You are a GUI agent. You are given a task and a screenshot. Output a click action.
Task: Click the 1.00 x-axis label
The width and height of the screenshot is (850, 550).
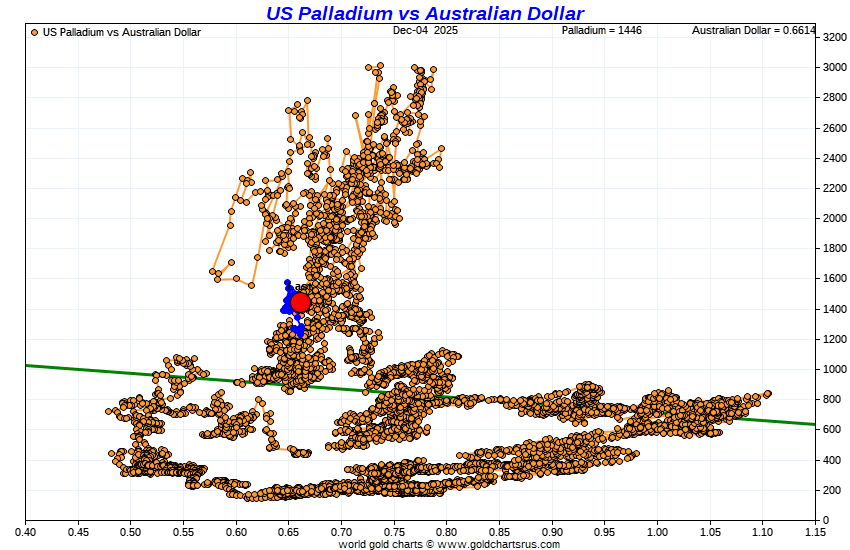pos(657,531)
